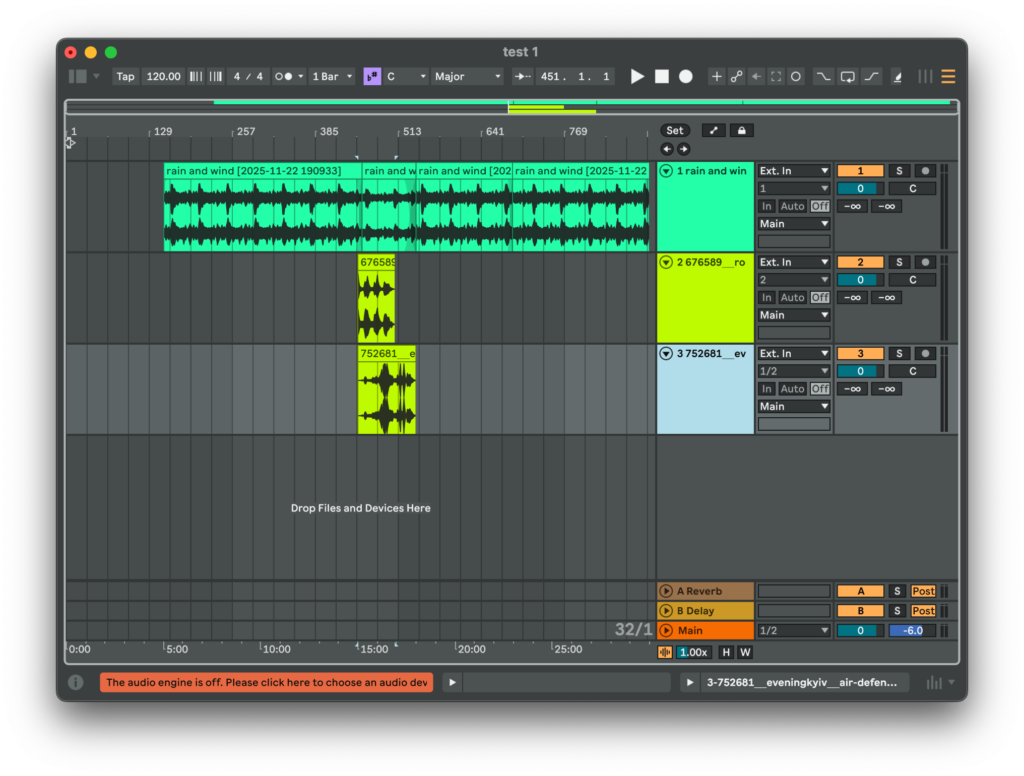Deactivate track 3 with its activator button
1024x776 pixels.
coord(860,354)
